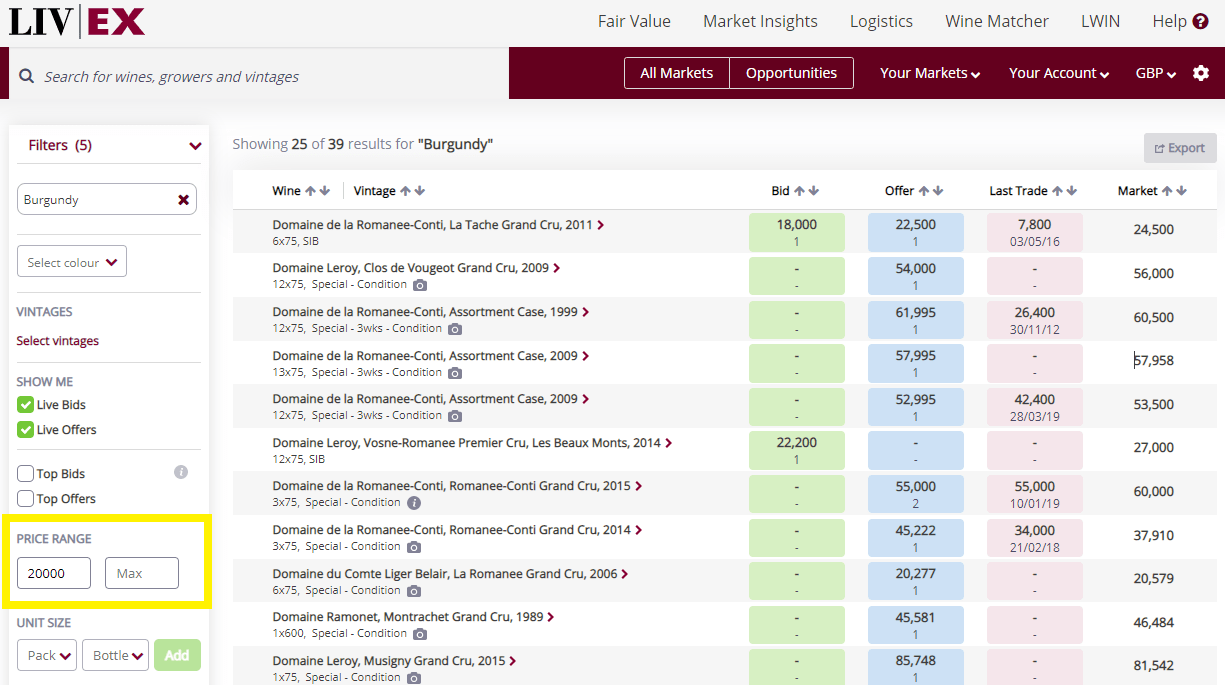Expand Leroy Vosne-Romanee Les Beaux Monts chevron
The height and width of the screenshot is (685, 1225).
669,443
